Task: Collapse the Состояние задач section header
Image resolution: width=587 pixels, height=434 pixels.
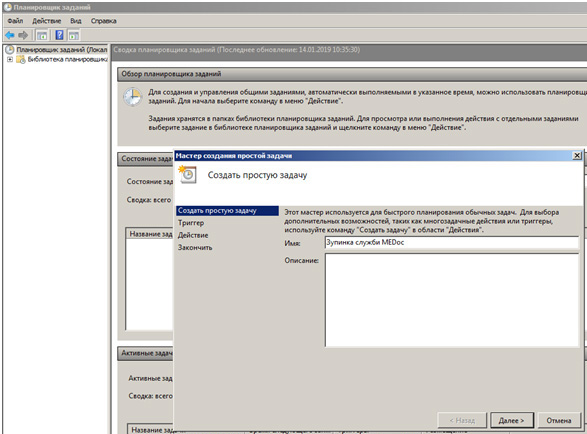Action: (x=146, y=159)
